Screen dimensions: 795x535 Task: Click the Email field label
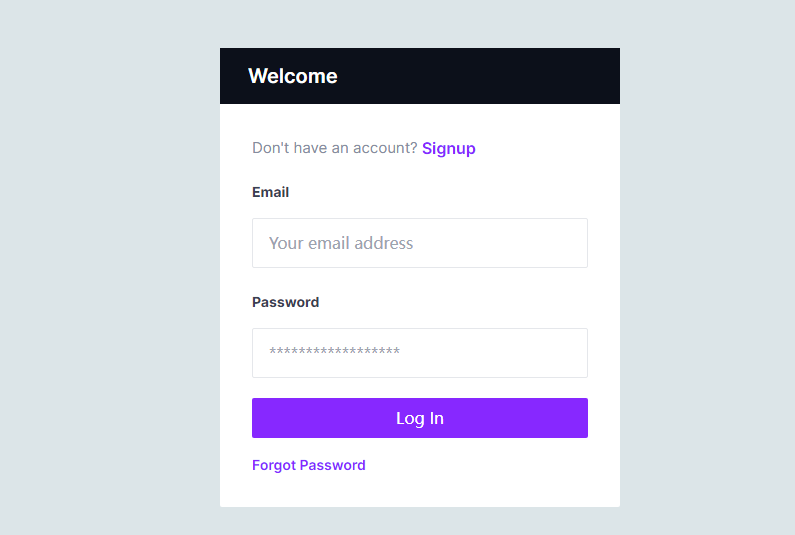pos(270,192)
